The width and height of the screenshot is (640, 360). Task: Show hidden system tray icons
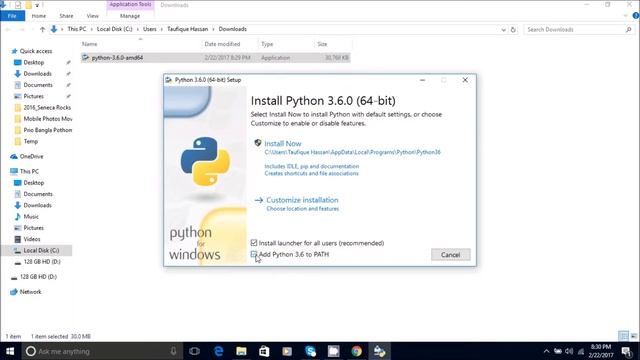[x=546, y=351]
